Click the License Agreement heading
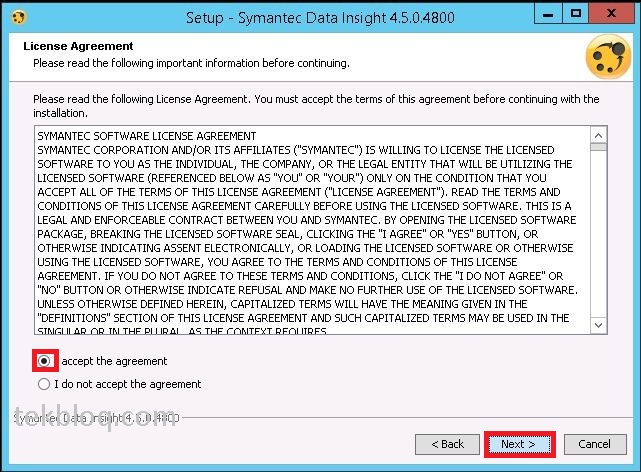Viewport: 641px width, 472px height. [78, 46]
